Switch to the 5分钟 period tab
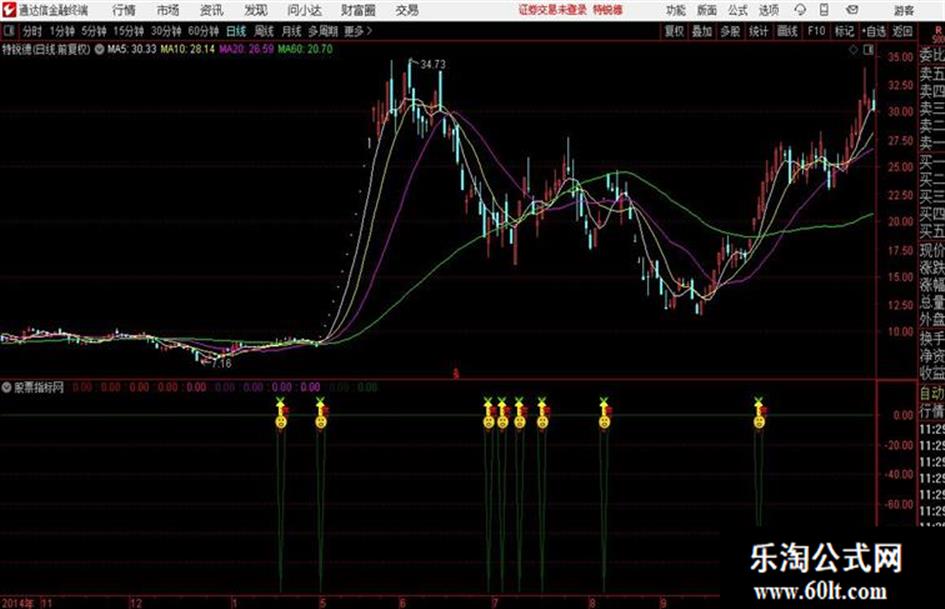 pos(94,31)
